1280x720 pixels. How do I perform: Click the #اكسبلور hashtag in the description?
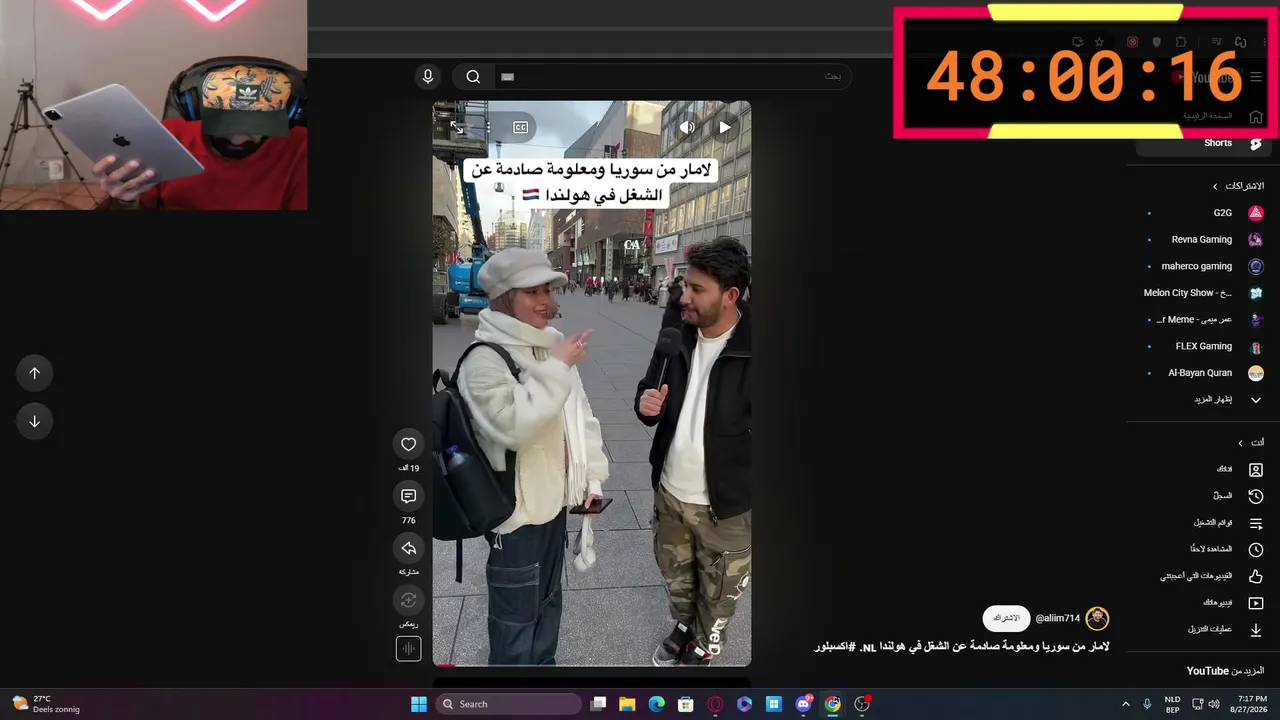[x=834, y=646]
